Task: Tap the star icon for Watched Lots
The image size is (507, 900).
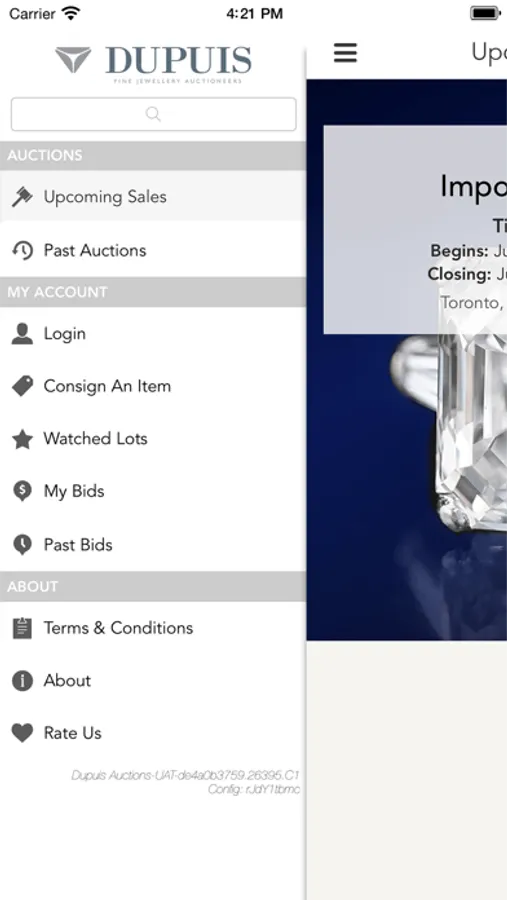Action: 22,439
